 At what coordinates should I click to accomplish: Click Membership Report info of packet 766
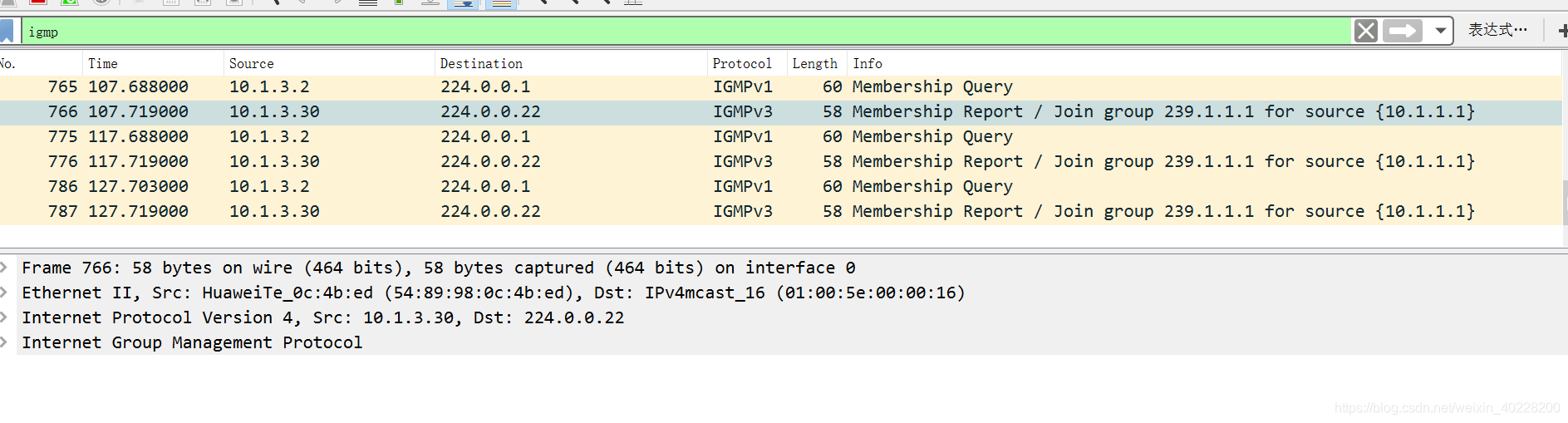[x=1163, y=111]
